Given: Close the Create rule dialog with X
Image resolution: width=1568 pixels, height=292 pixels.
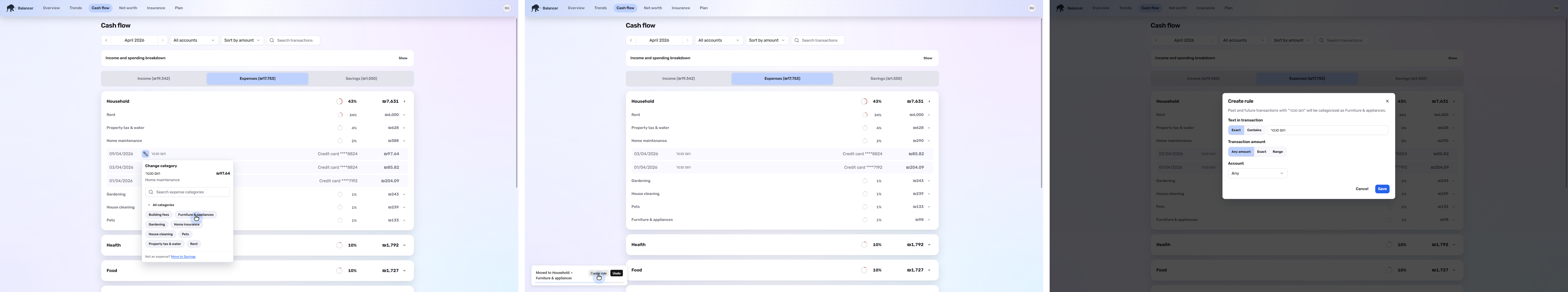Looking at the screenshot, I should pos(1387,101).
